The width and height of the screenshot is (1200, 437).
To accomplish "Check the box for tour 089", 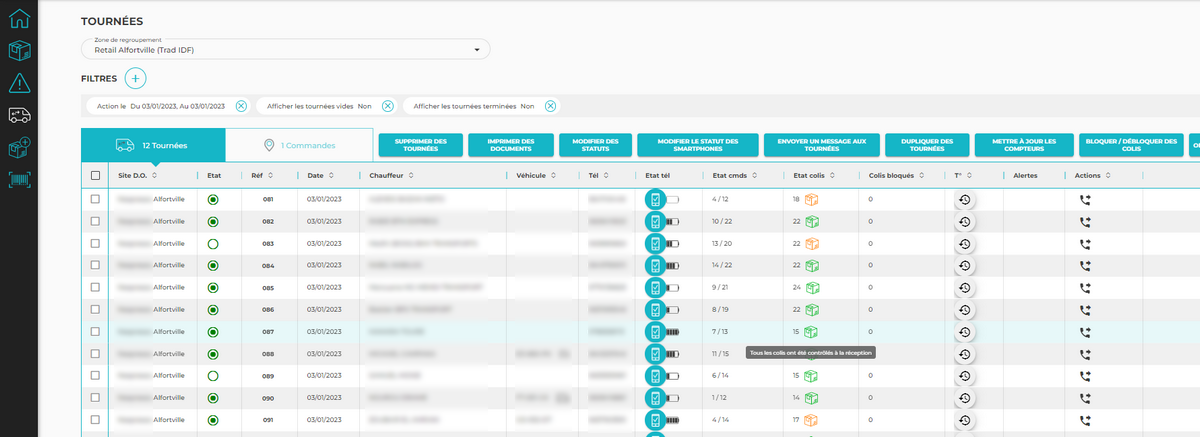I will coord(96,376).
